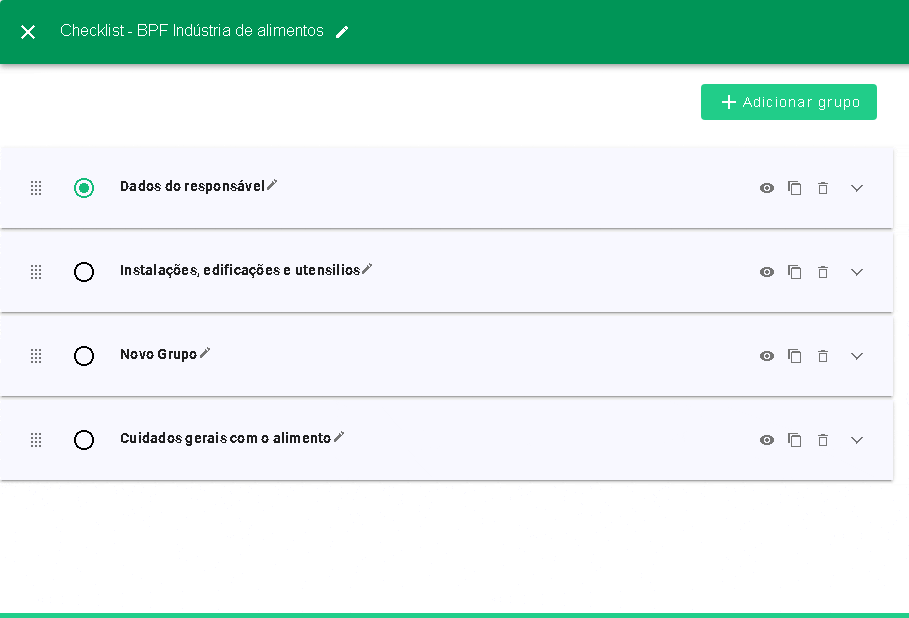This screenshot has width=909, height=618.
Task: Rename the Cuidados gerais com o alimento group
Action: coord(339,437)
